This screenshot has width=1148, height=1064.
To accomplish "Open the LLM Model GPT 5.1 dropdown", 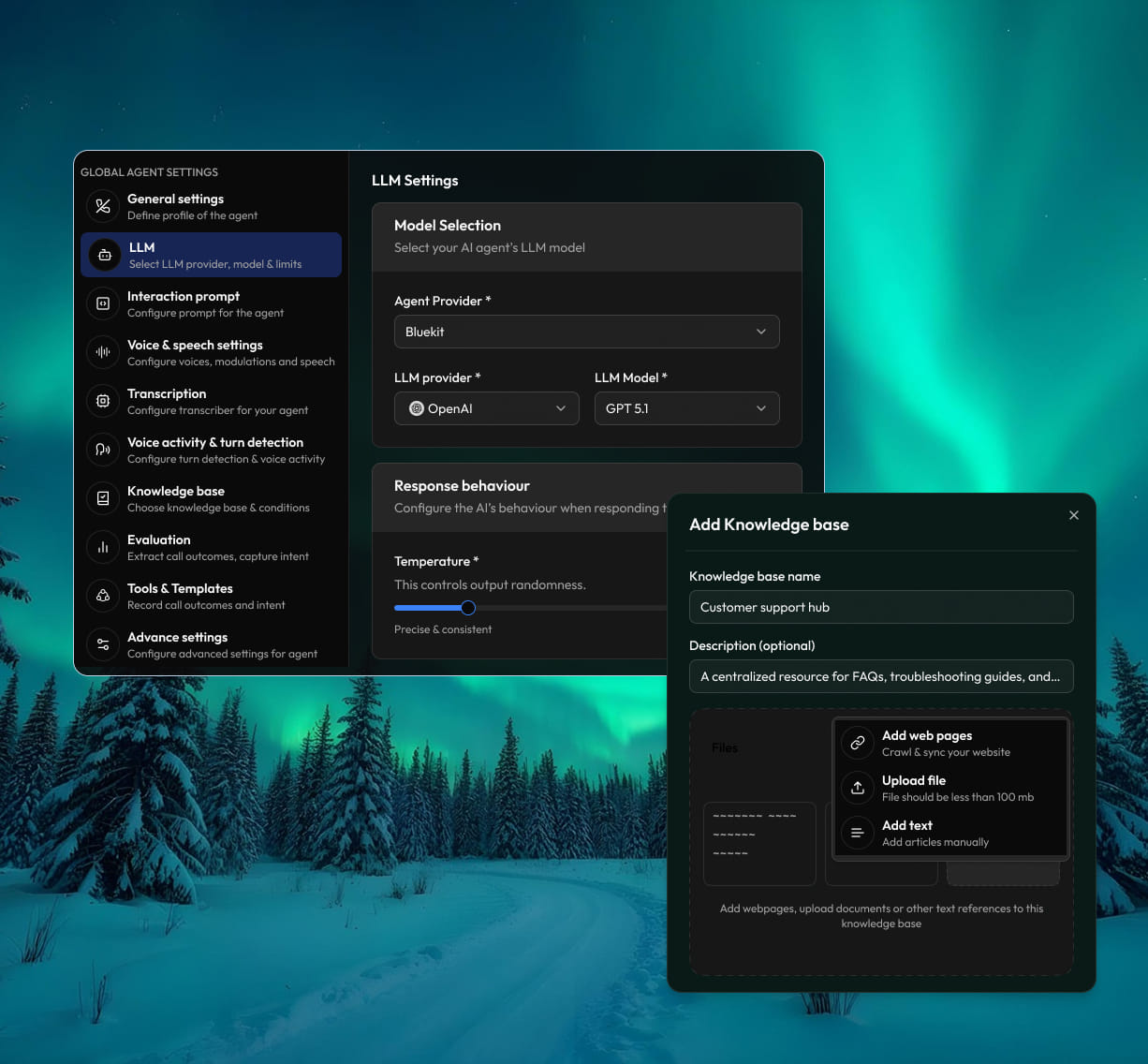I will coord(686,408).
